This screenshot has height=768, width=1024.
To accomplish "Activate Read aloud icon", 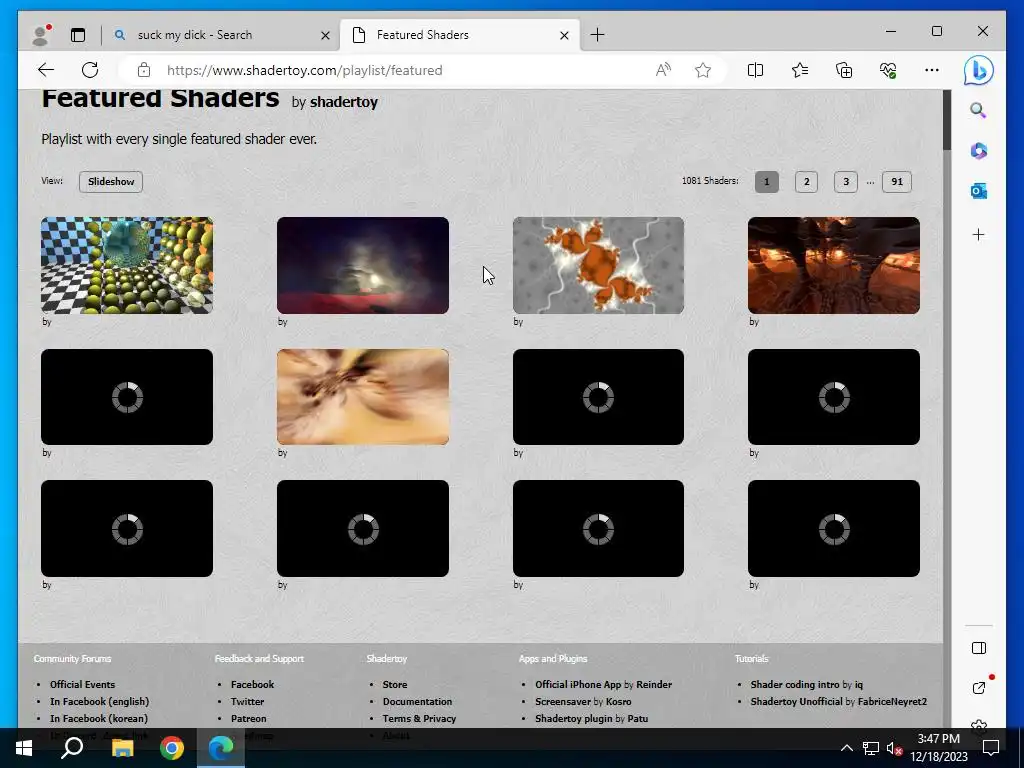I will tap(663, 70).
